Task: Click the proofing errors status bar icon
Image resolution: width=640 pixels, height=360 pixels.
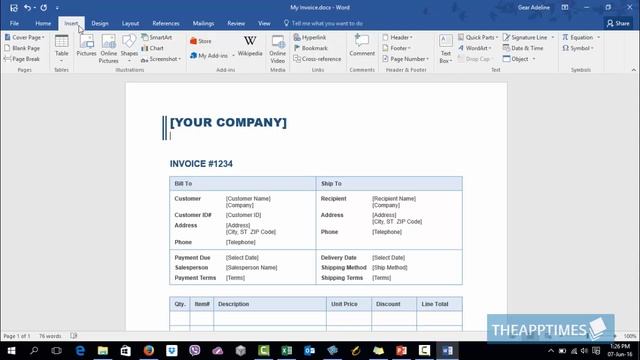Action: (73, 336)
